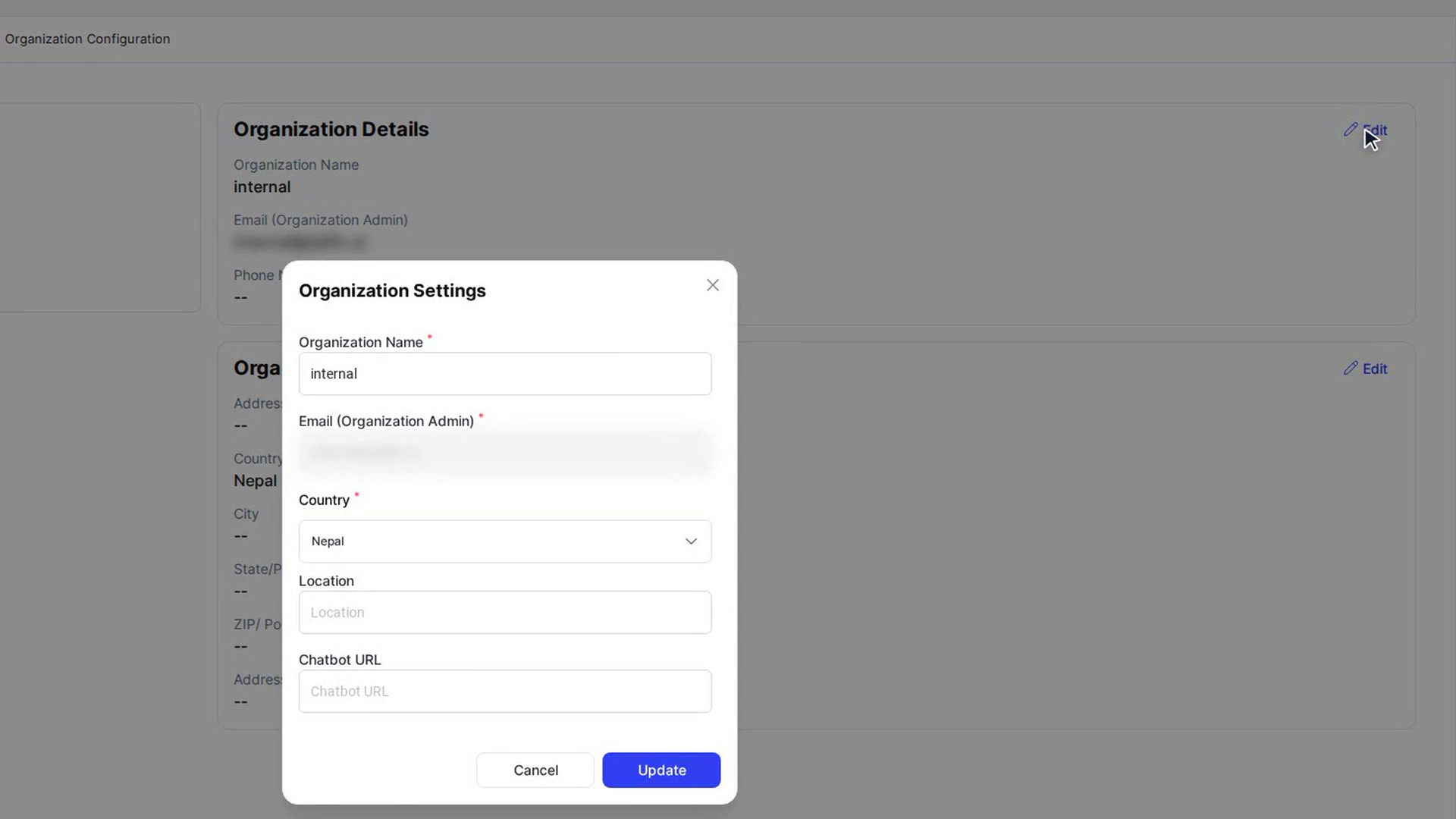Viewport: 1456px width, 819px height.
Task: Click the Chatbot URL input field
Action: (505, 692)
